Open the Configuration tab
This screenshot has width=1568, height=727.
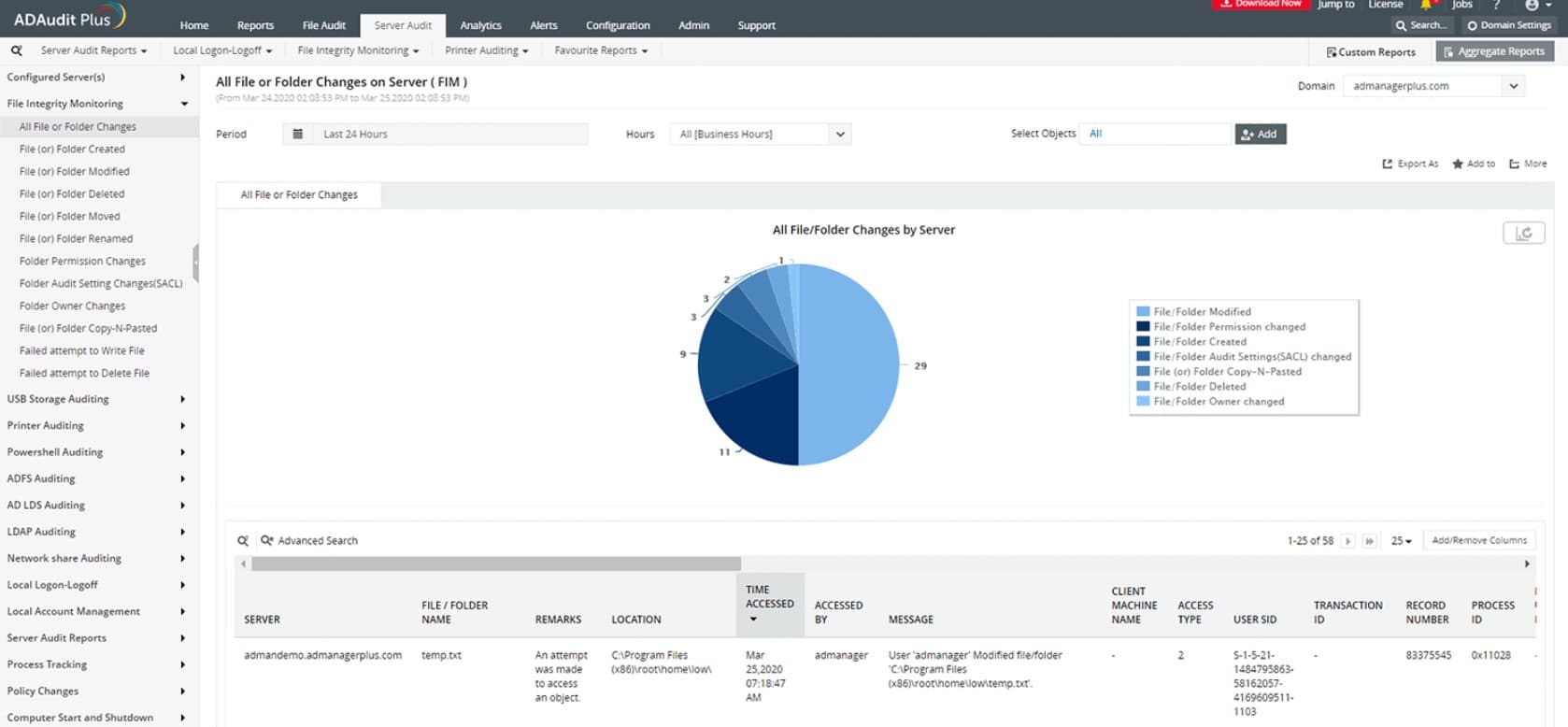[618, 25]
